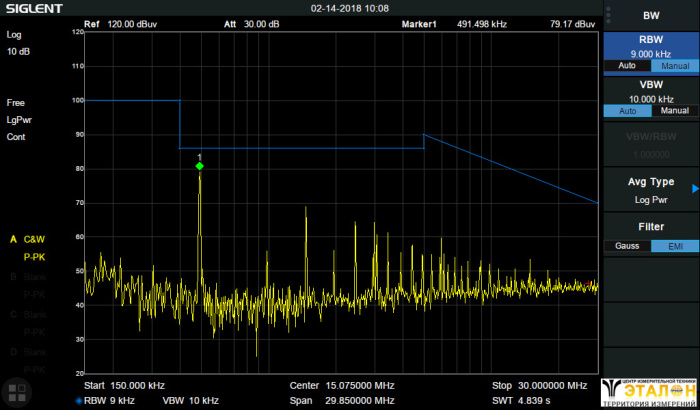Click the BW menu title

pyautogui.click(x=650, y=15)
